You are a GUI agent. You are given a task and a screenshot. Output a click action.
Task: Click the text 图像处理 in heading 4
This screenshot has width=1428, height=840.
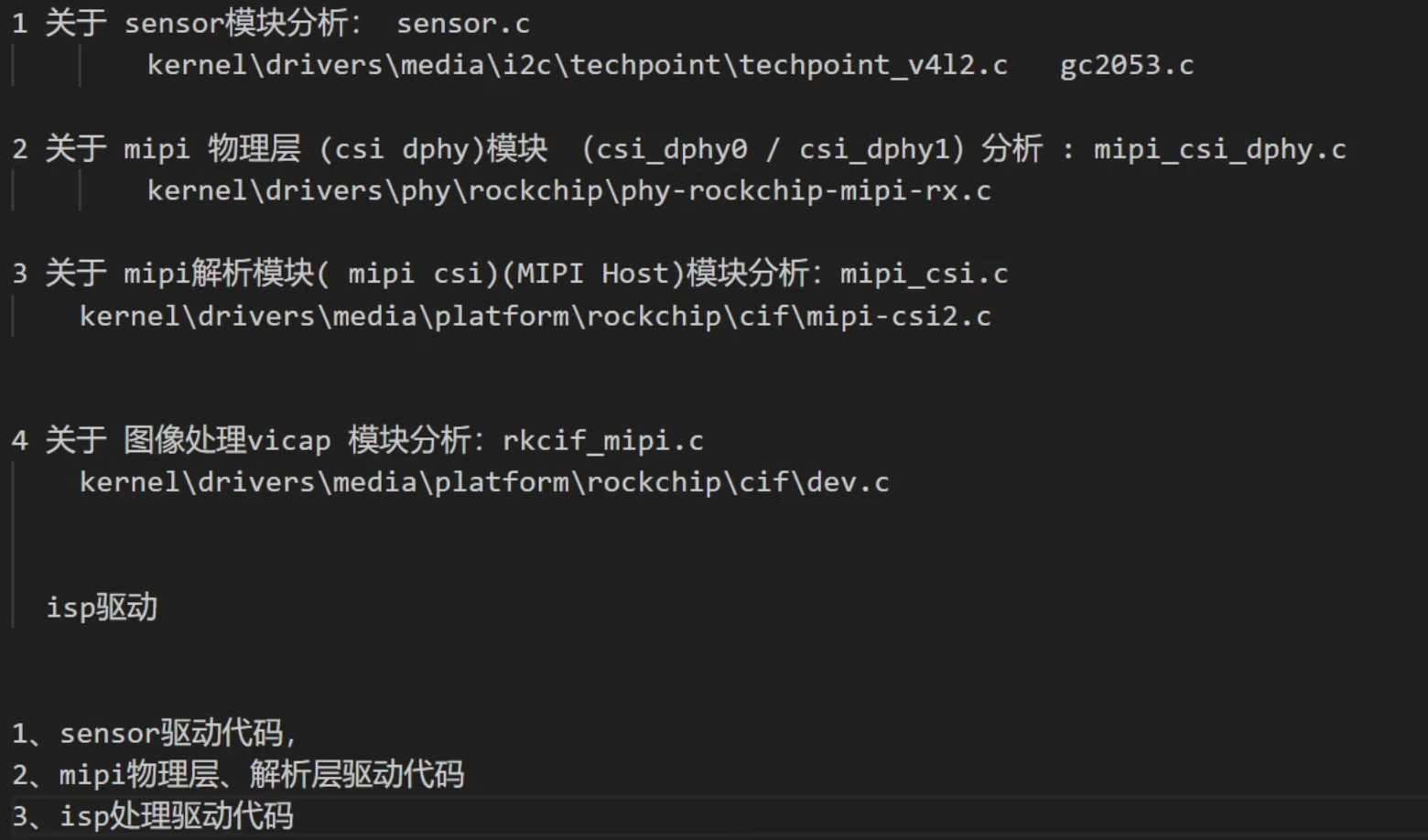pos(185,441)
